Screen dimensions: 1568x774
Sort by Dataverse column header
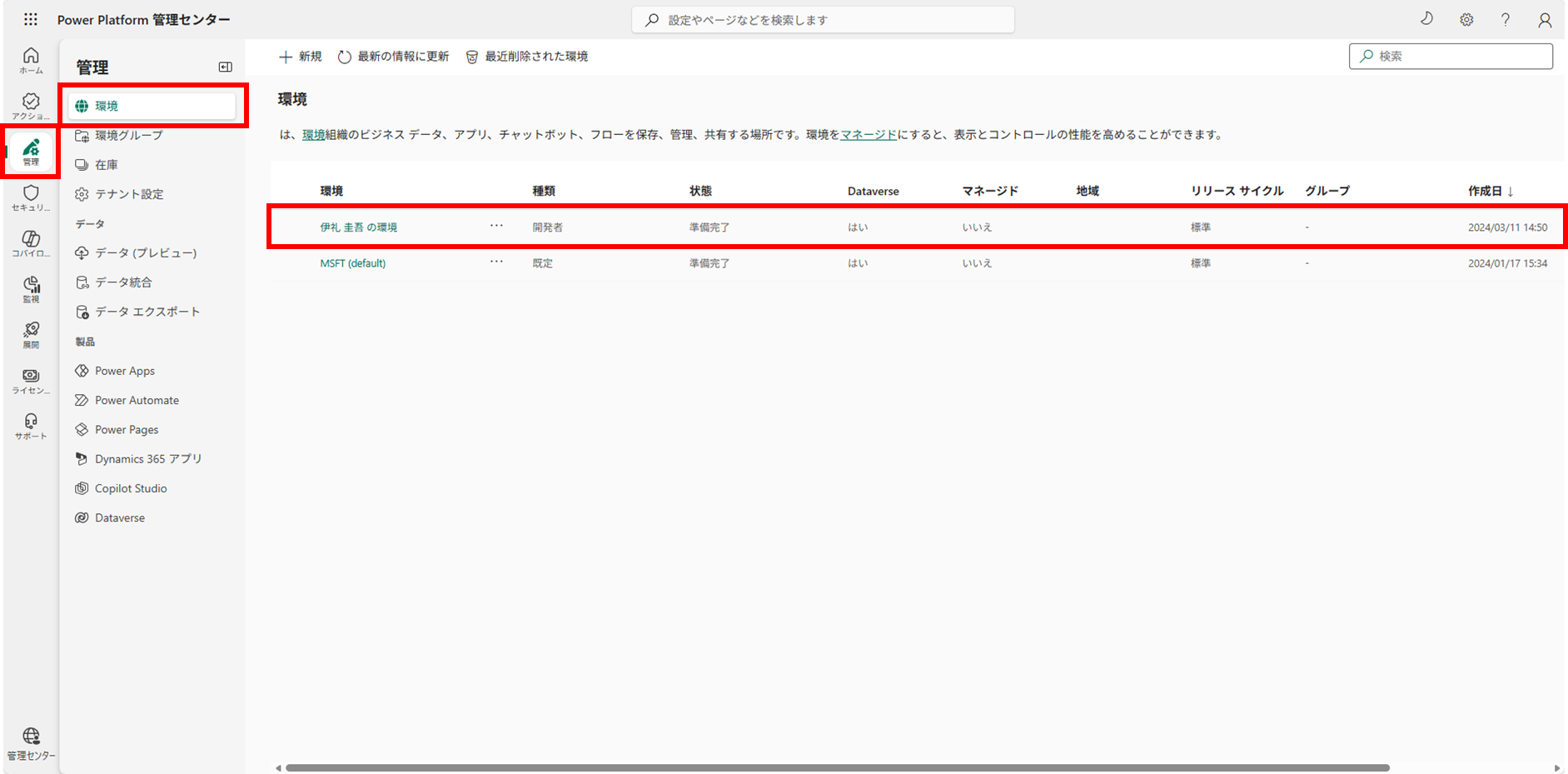(x=874, y=191)
